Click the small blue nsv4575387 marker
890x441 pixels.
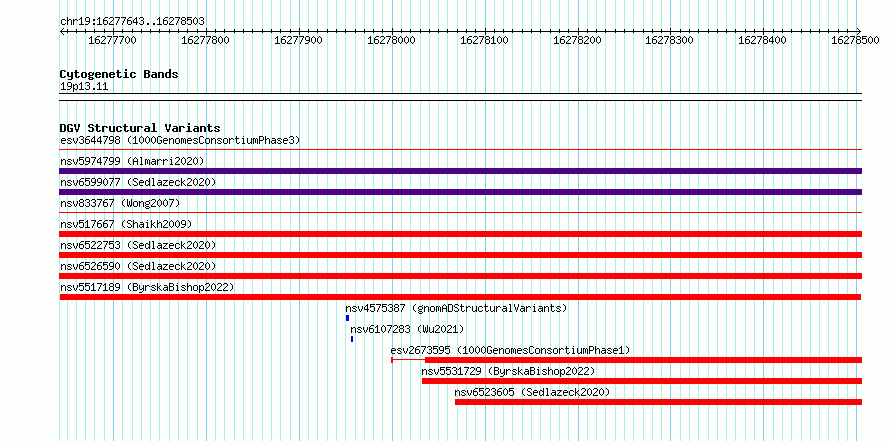pos(347,318)
